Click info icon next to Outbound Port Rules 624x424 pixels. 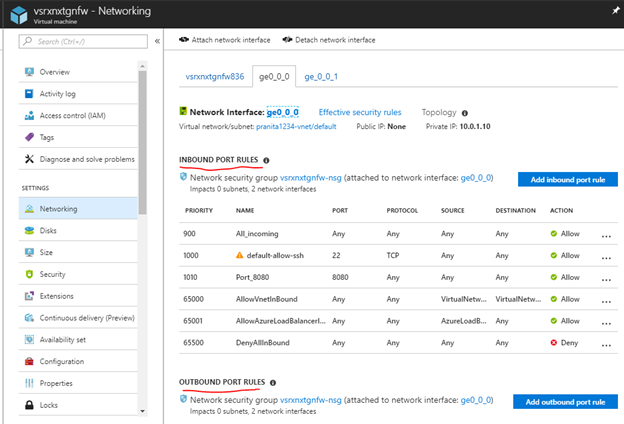pos(273,383)
